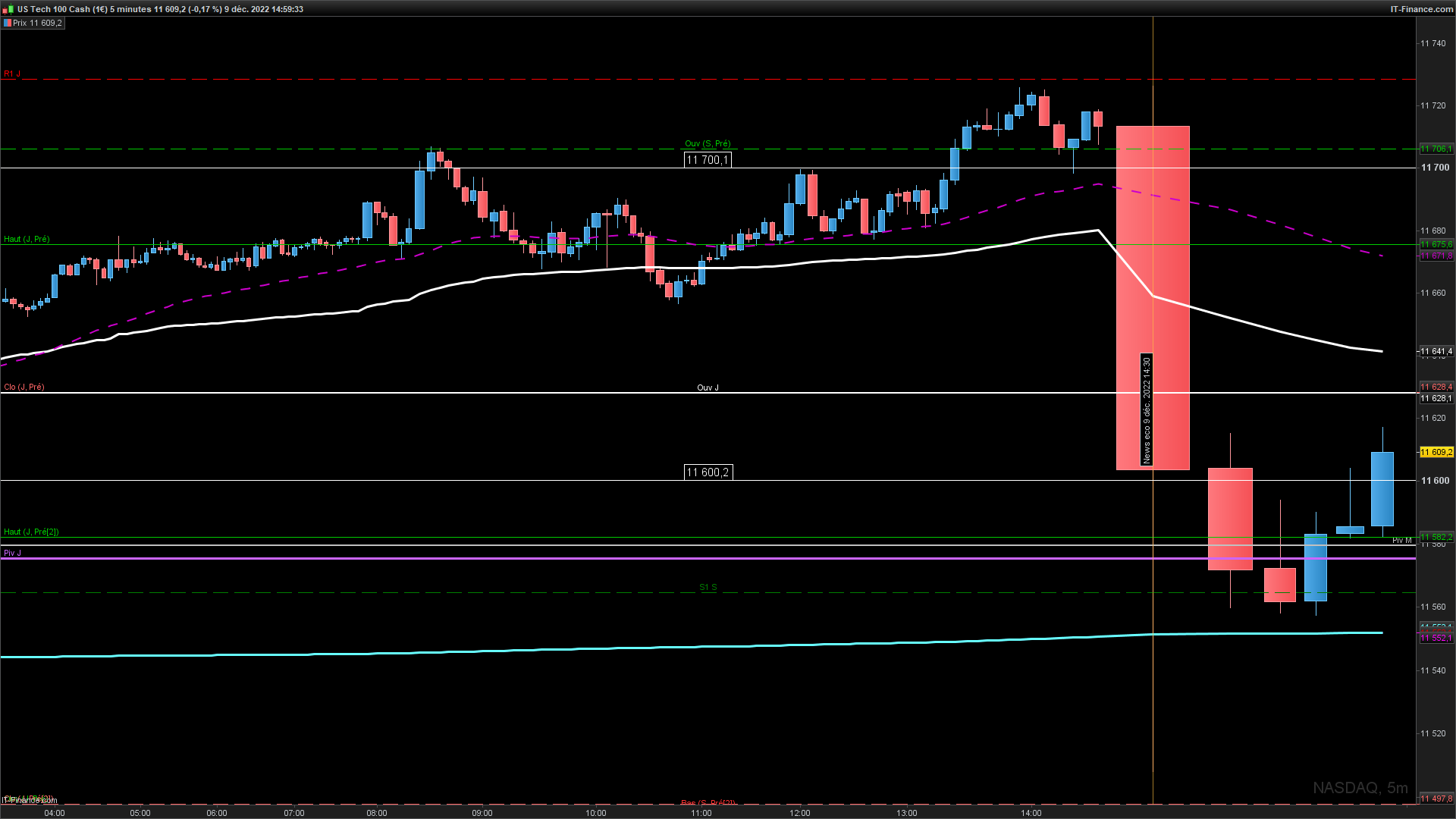1456x819 pixels.
Task: Click the magenta 11 552,1 axis tag
Action: click(x=1436, y=639)
